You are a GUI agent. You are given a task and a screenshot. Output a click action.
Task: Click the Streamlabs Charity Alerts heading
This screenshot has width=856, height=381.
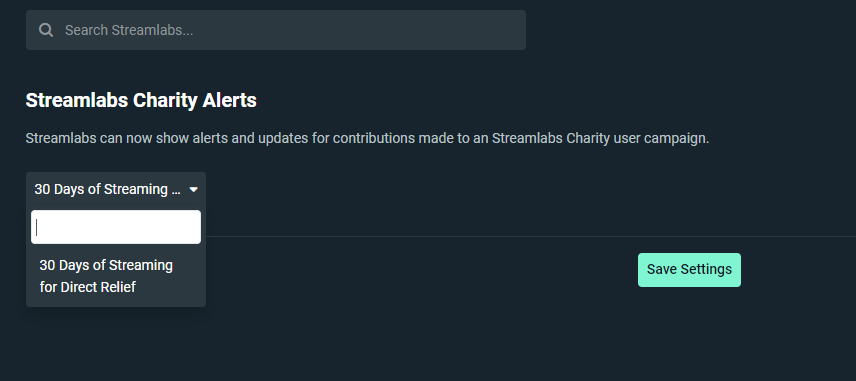141,100
